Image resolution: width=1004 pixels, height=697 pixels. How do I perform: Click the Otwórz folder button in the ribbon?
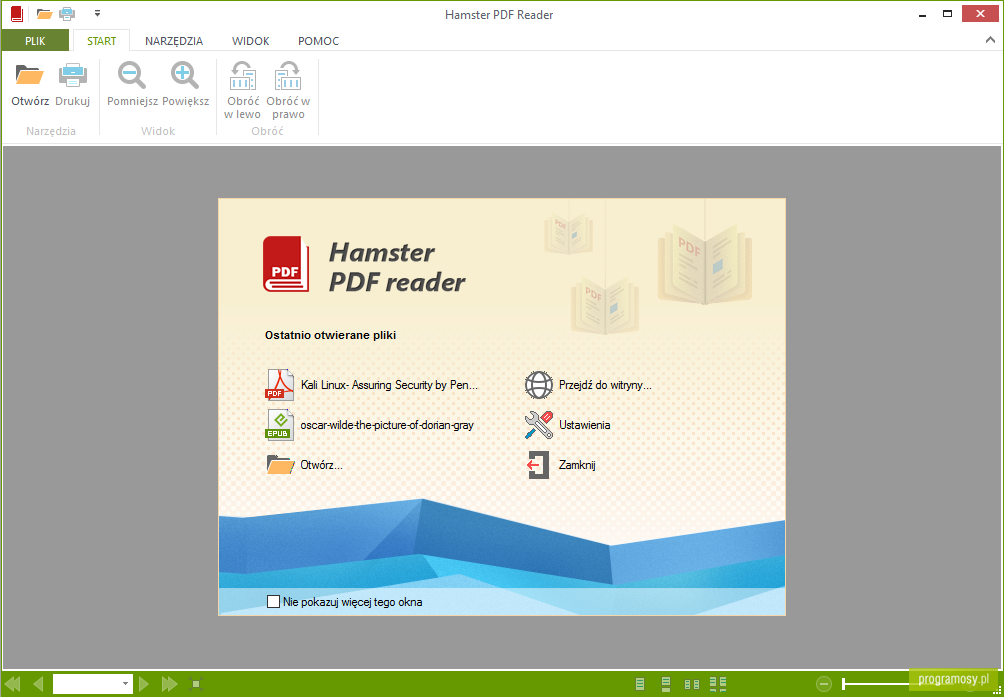pyautogui.click(x=30, y=84)
